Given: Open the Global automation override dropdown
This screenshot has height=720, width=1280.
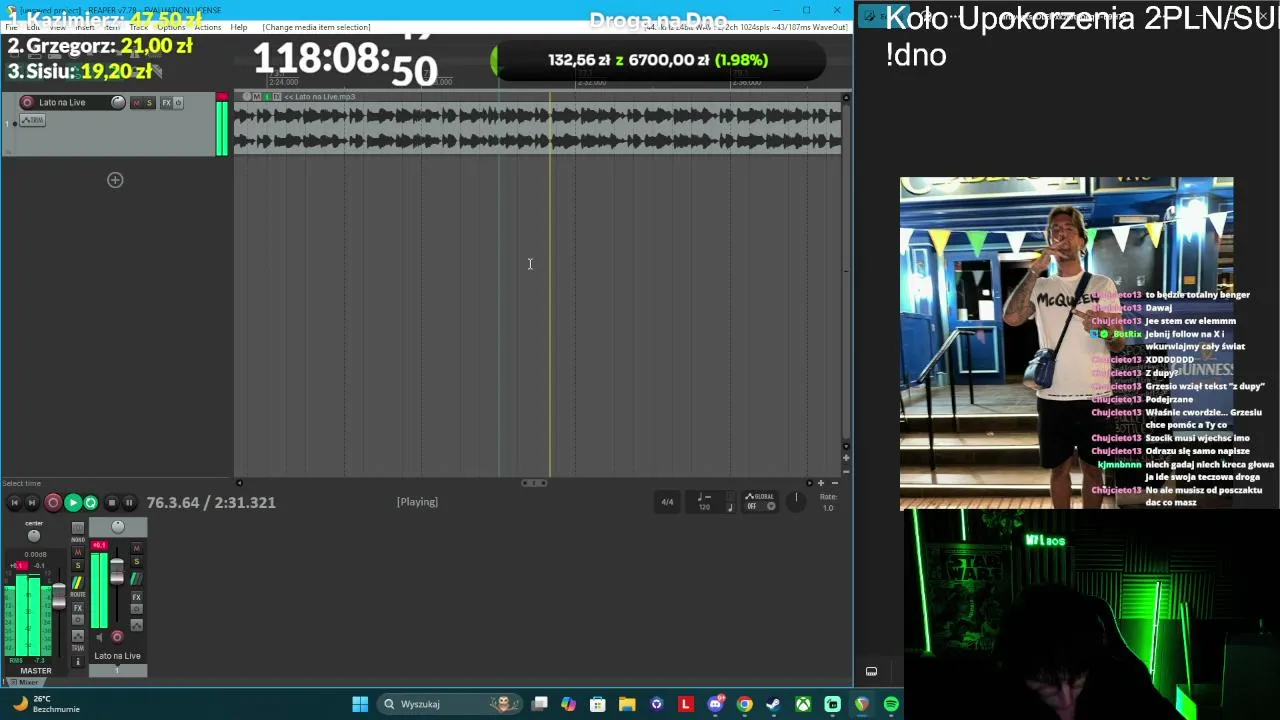Looking at the screenshot, I should tap(760, 501).
